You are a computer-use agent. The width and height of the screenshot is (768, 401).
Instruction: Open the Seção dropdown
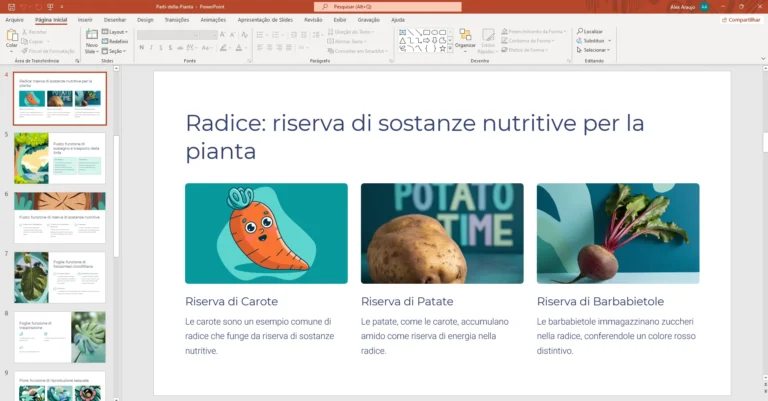114,51
